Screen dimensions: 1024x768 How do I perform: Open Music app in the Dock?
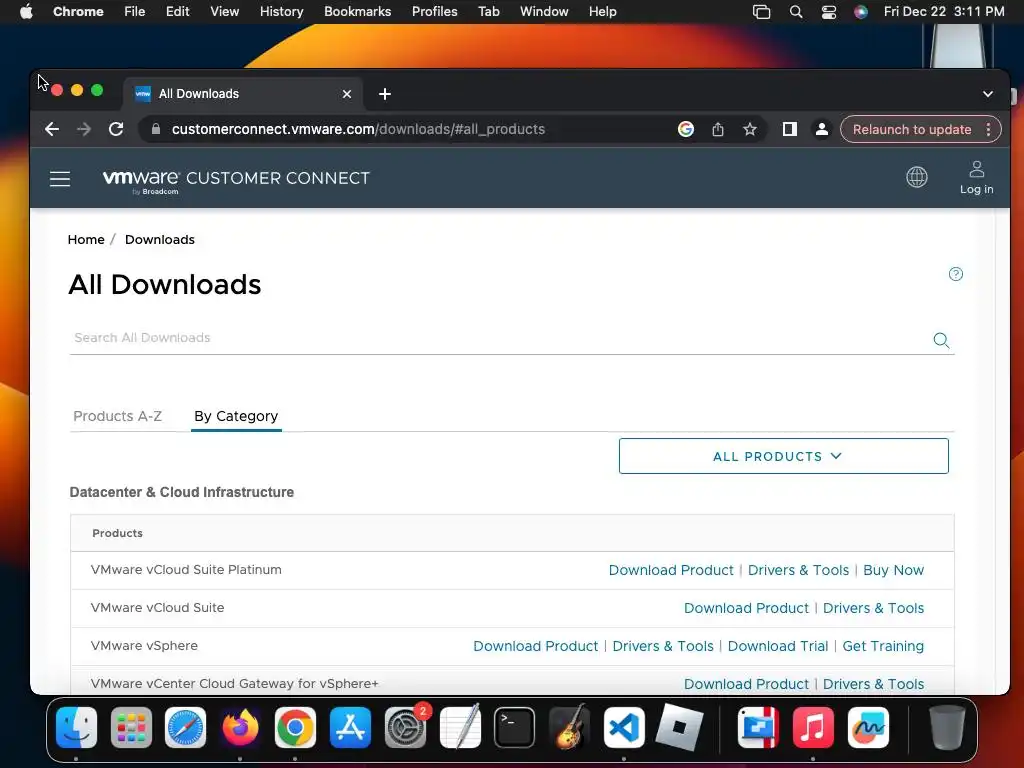click(x=813, y=727)
